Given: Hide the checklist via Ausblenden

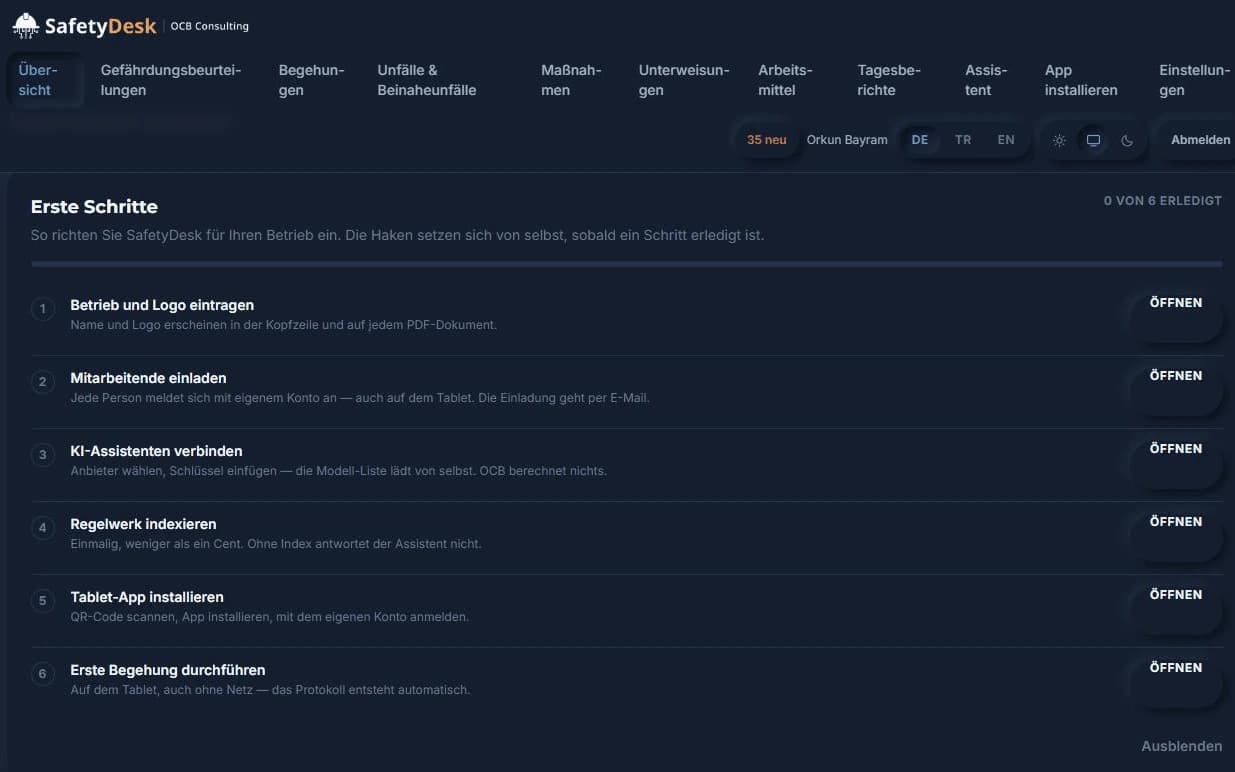Looking at the screenshot, I should point(1182,746).
